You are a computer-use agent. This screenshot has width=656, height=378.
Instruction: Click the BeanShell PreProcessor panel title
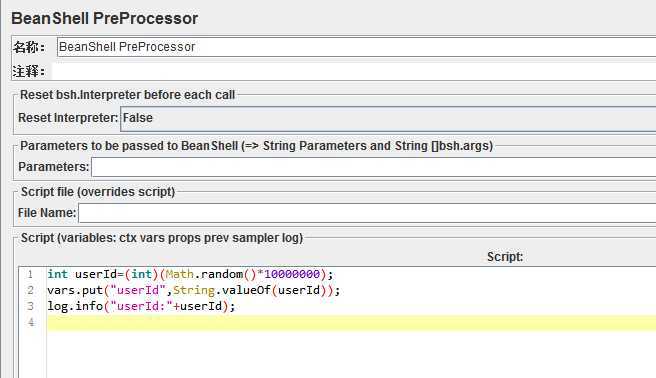(x=105, y=18)
